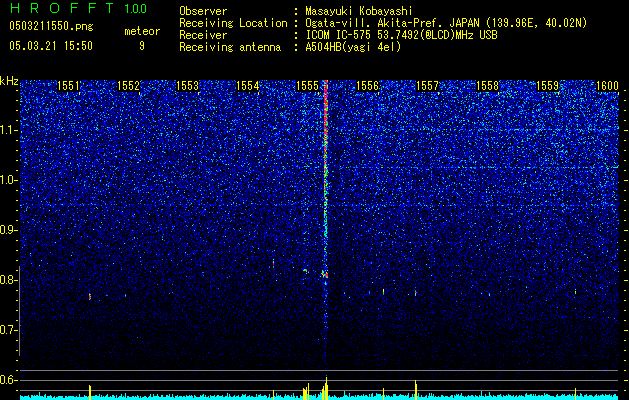Screen dimensions: 629x400
Task: Click the 1557 time marker
Action: pyautogui.click(x=428, y=86)
